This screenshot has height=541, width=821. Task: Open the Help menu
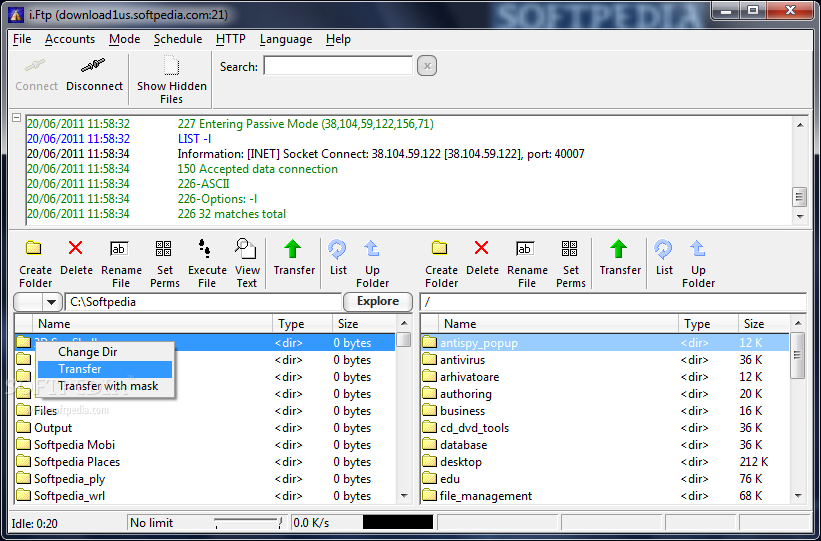338,39
